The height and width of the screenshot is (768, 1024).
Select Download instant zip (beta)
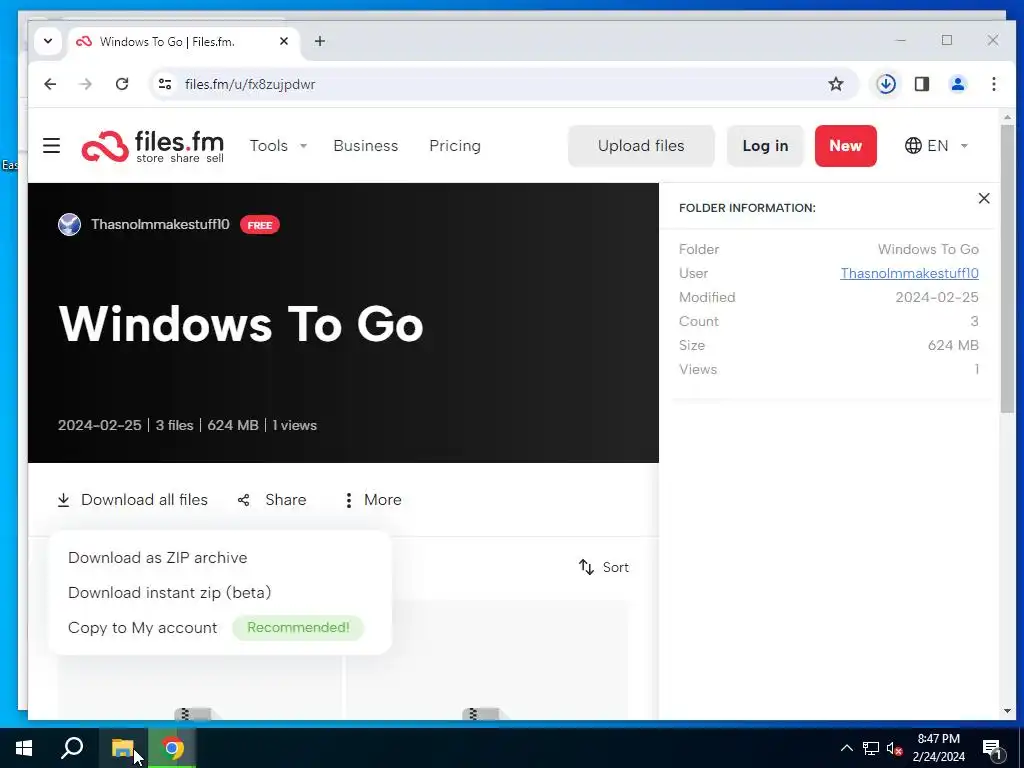click(170, 592)
